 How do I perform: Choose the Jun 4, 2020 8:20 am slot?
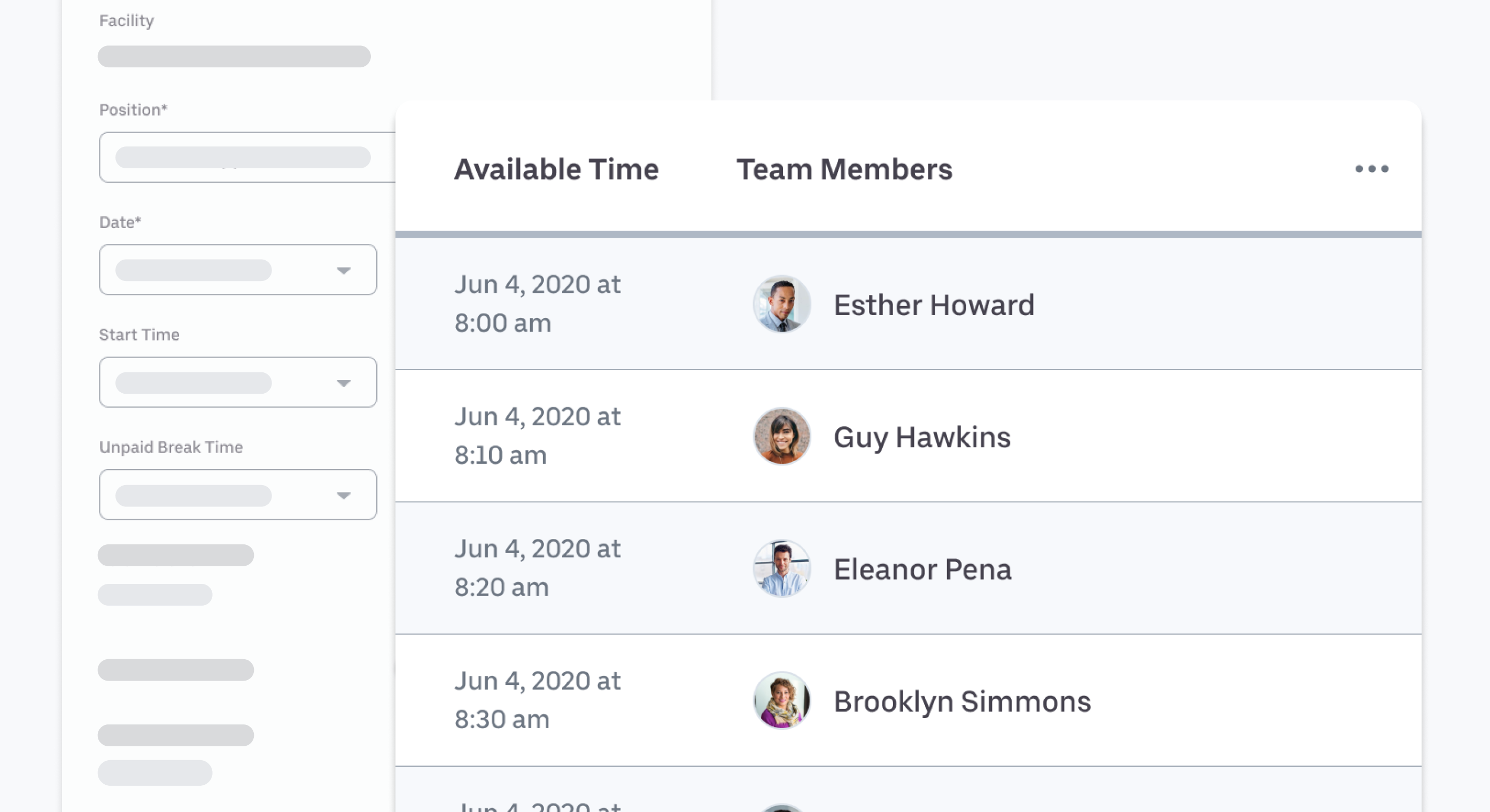click(537, 568)
